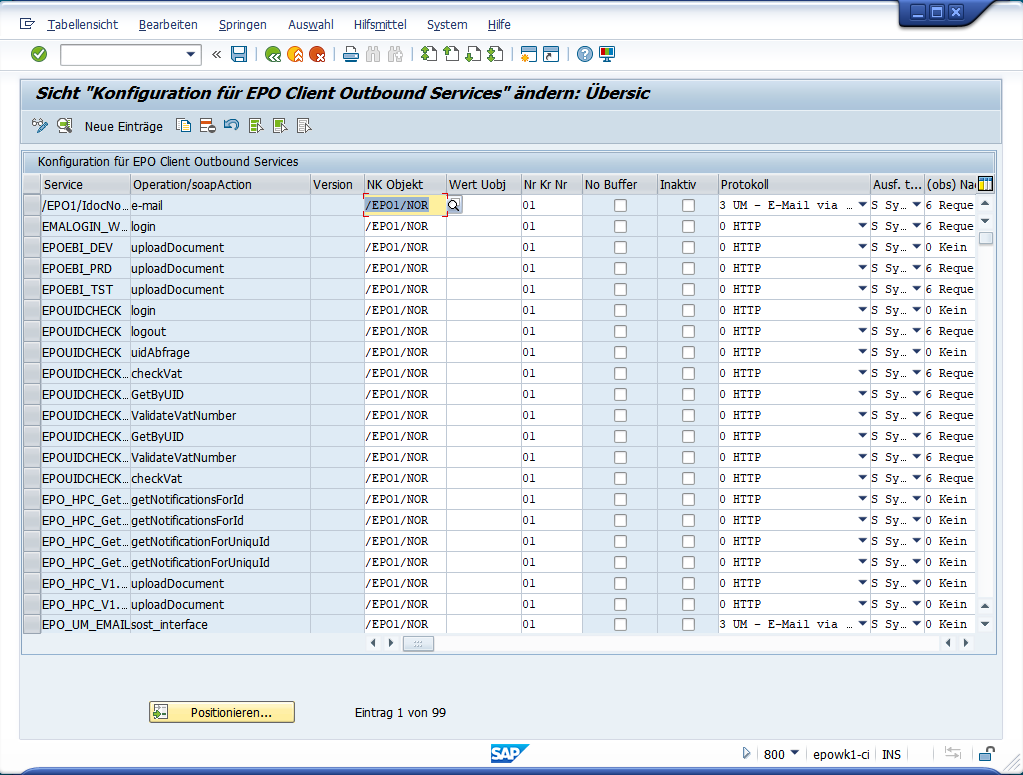Click the Details magnifier icon in the application toolbar
Screen dimensions: 1023x775
pos(65,126)
